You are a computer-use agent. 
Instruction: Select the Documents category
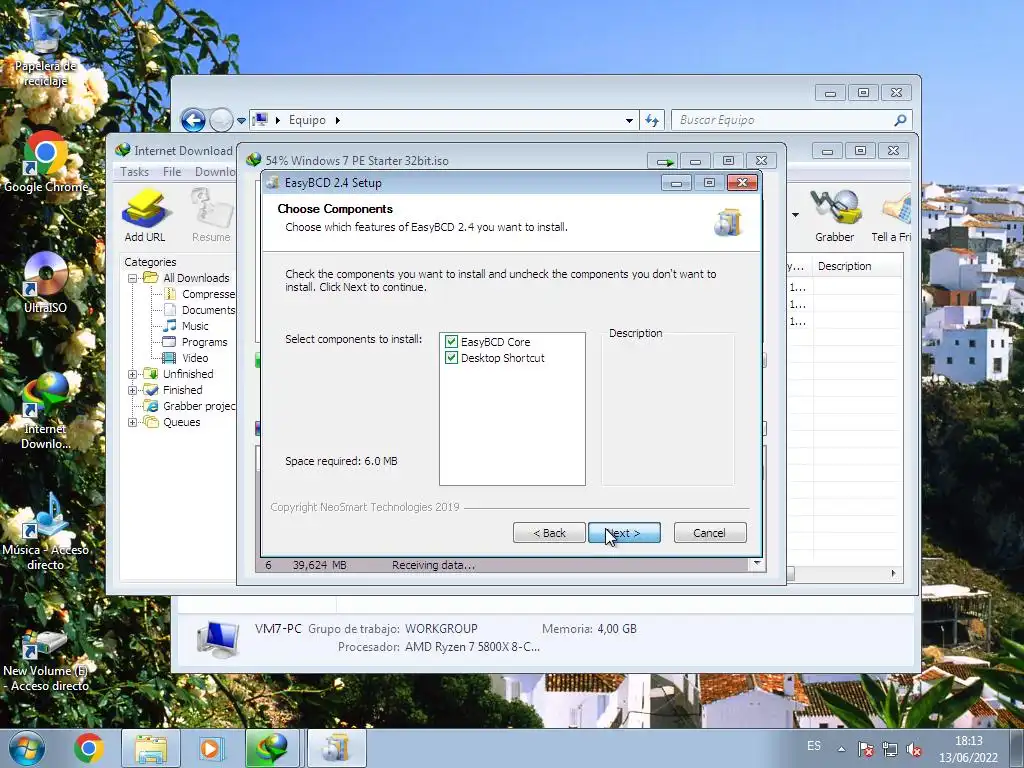[x=200, y=310]
